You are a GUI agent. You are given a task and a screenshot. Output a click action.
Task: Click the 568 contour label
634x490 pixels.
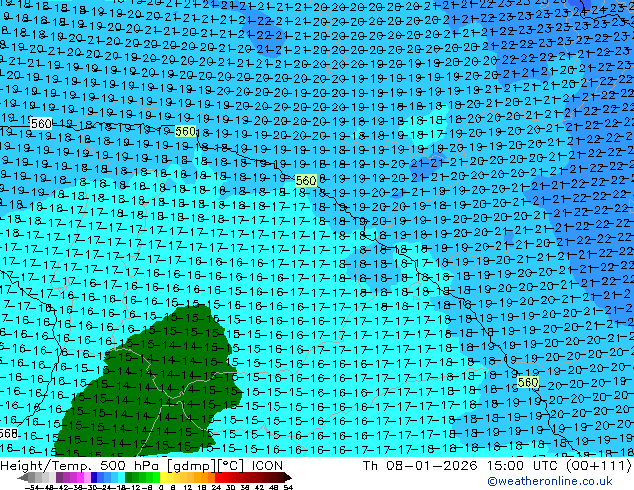pyautogui.click(x=8, y=433)
